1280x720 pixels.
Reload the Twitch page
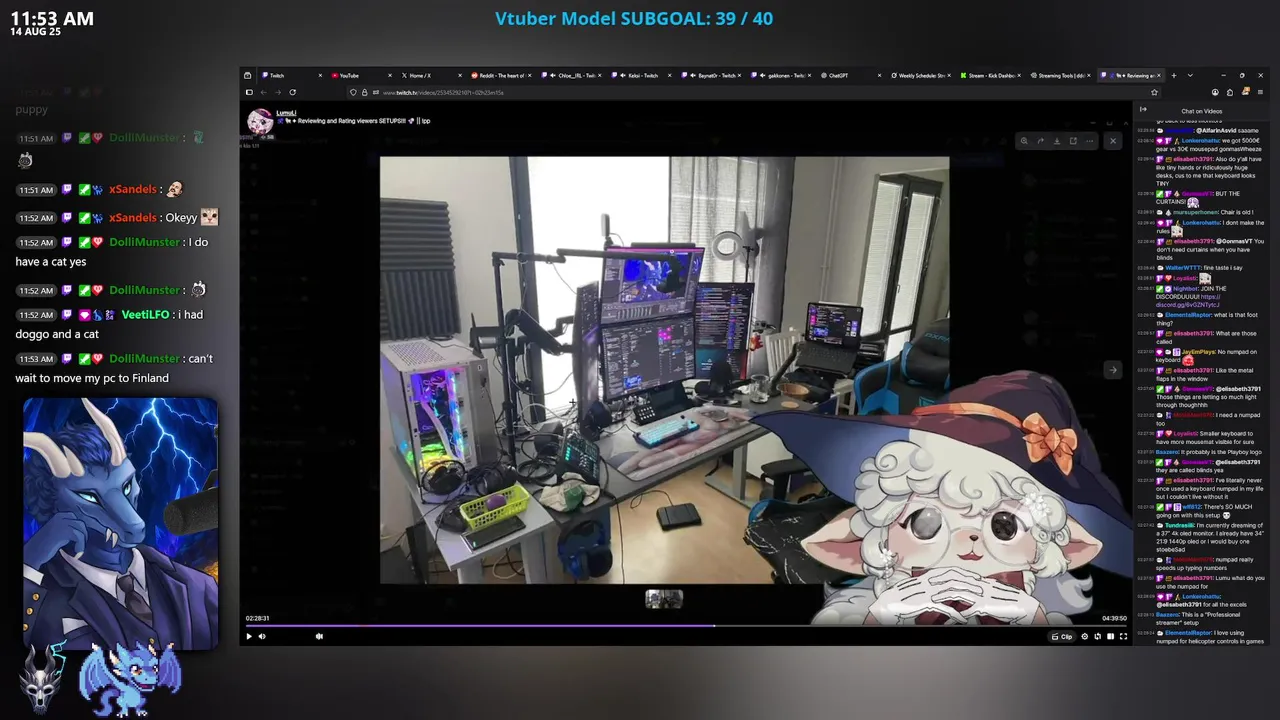pos(292,92)
